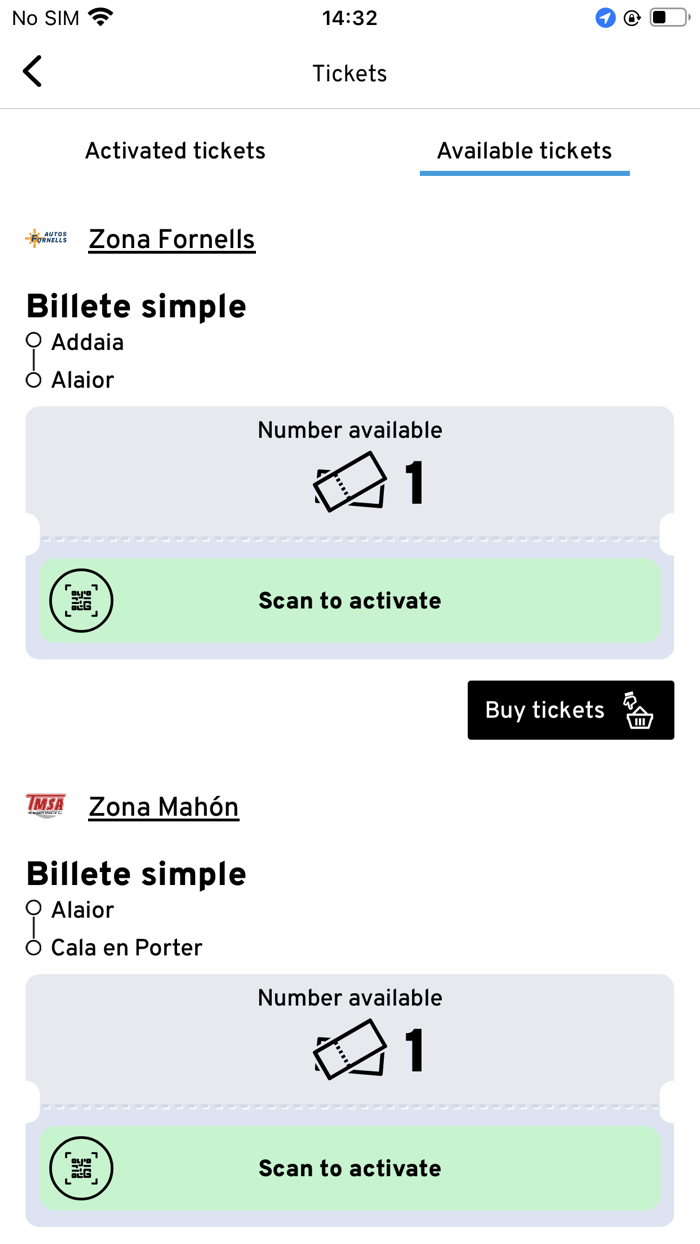700x1244 pixels.
Task: Scan to activate the Cala en Porter ticket
Action: click(350, 1169)
